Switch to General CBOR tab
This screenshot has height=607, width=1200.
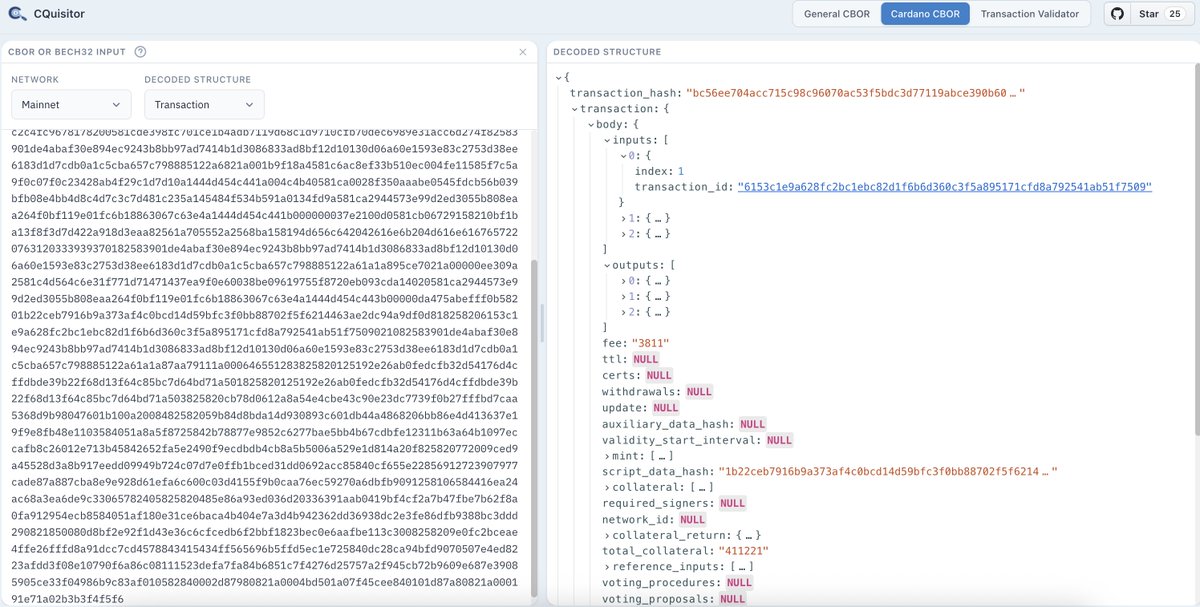pos(836,14)
